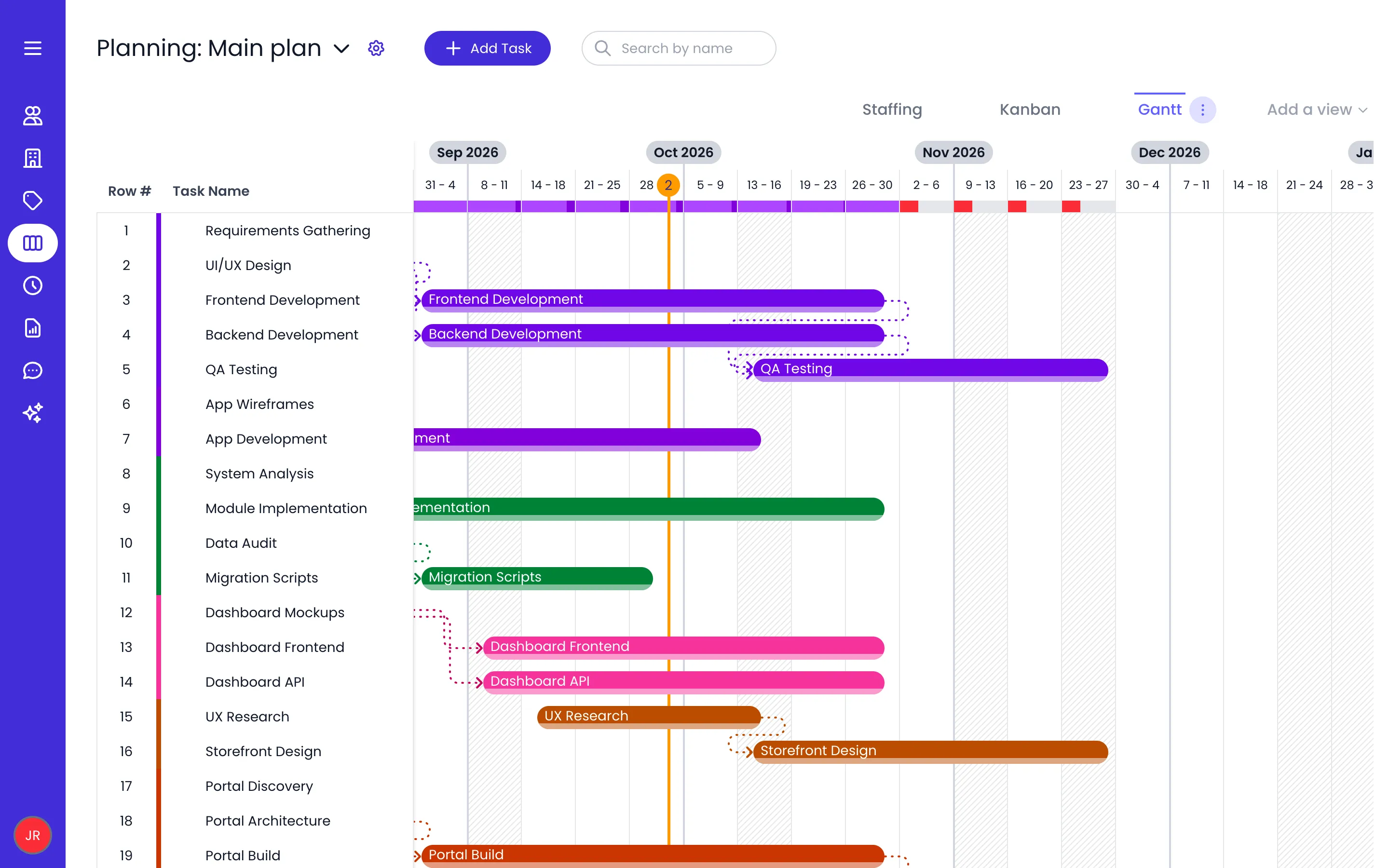Image resolution: width=1389 pixels, height=868 pixels.
Task: Open the Gantt view options menu
Action: coord(1202,109)
